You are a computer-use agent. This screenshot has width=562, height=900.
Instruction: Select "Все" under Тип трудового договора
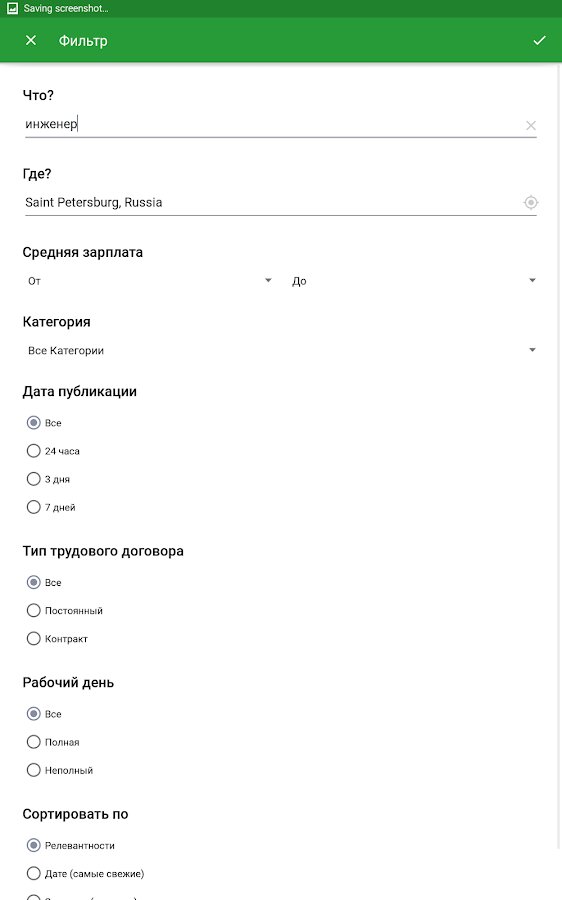click(x=44, y=583)
